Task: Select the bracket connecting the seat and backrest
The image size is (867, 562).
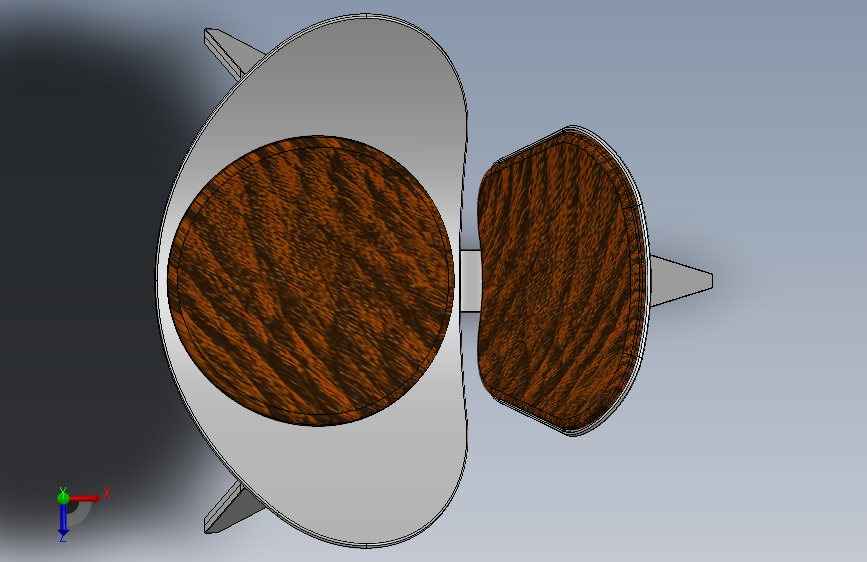Action: click(x=469, y=281)
